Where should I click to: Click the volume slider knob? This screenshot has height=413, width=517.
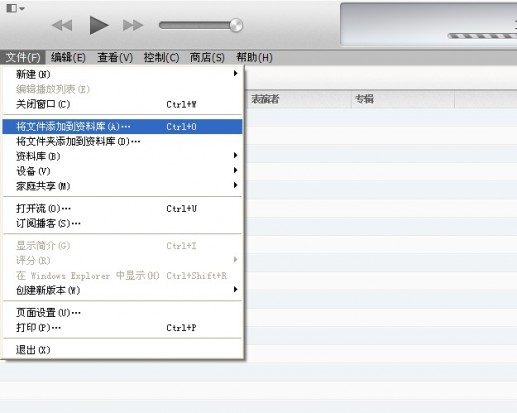[236, 25]
